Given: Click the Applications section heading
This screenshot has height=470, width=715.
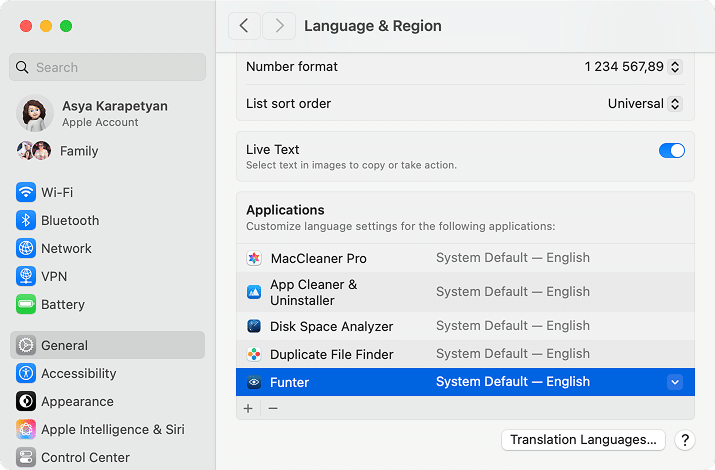Looking at the screenshot, I should (285, 210).
